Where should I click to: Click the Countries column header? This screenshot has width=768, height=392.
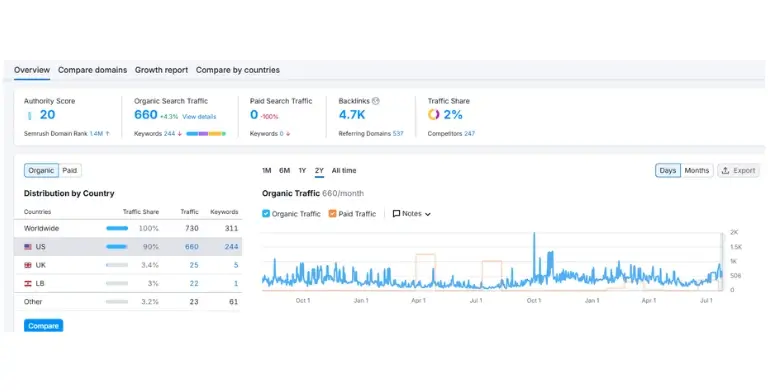[37, 212]
